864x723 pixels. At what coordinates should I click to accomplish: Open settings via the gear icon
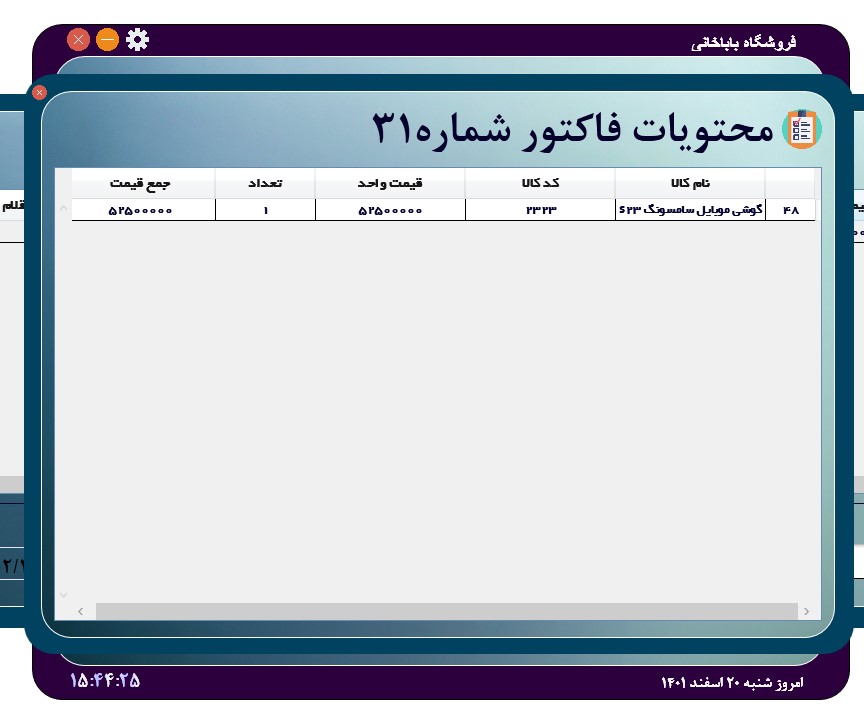click(x=137, y=40)
